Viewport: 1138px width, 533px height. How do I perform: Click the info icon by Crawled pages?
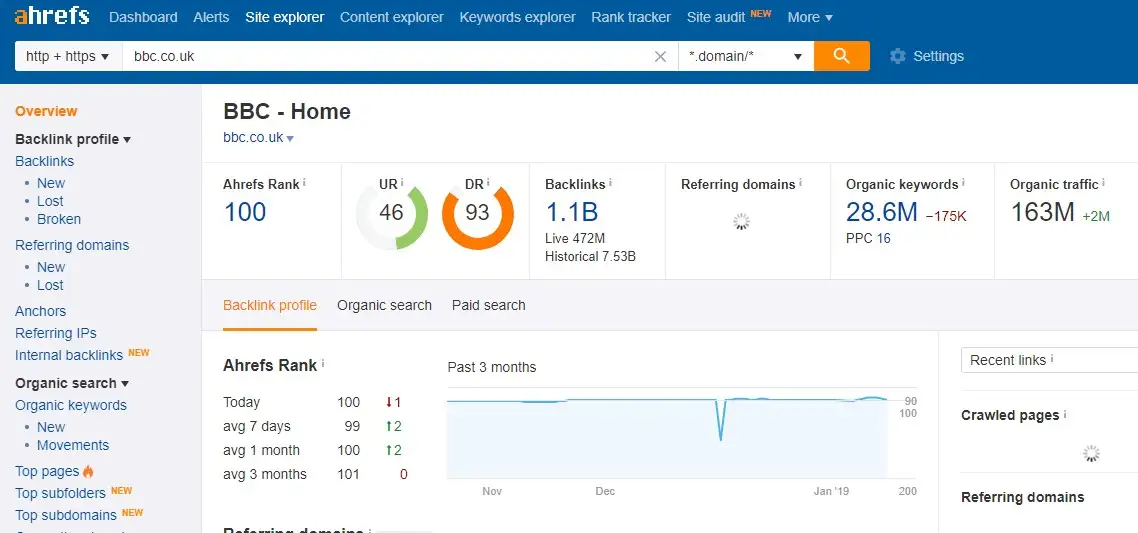pos(1065,414)
